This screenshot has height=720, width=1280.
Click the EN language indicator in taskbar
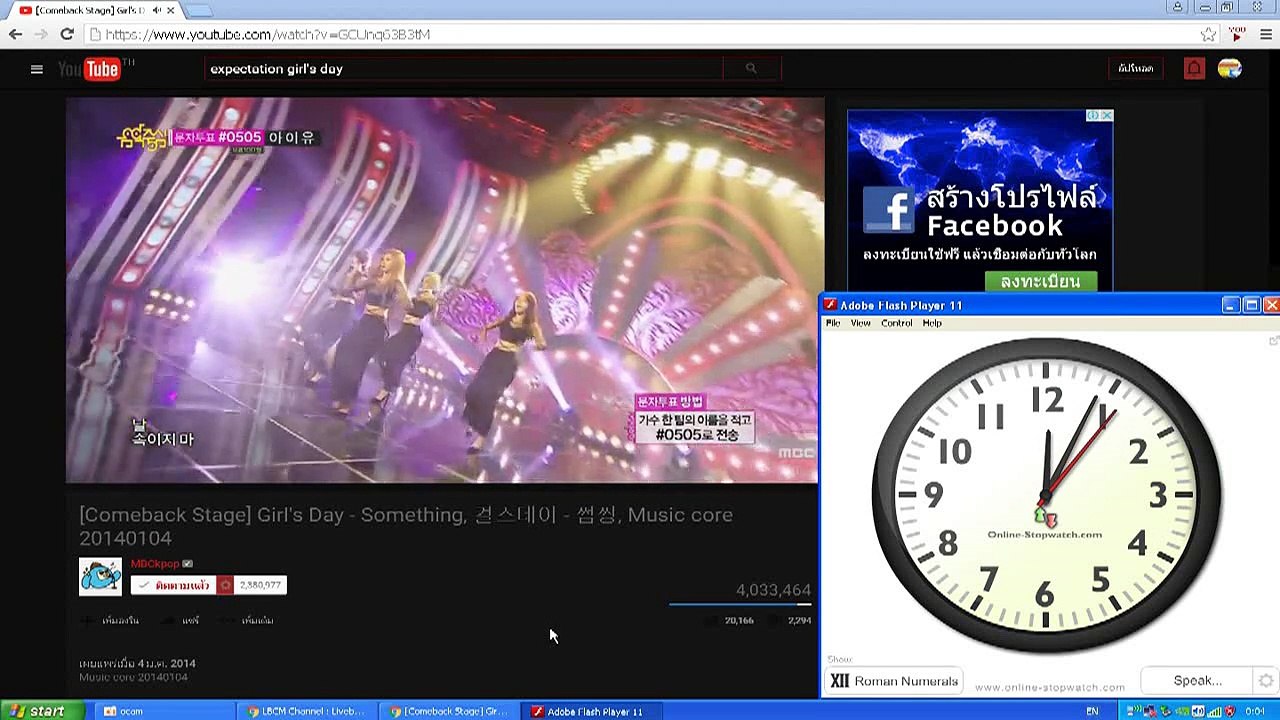coord(1092,711)
